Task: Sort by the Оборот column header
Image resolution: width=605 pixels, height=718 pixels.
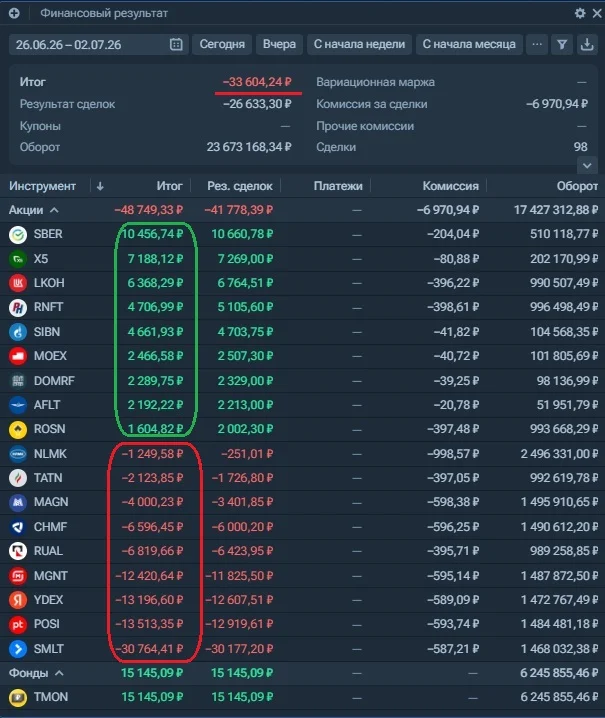Action: coord(577,186)
